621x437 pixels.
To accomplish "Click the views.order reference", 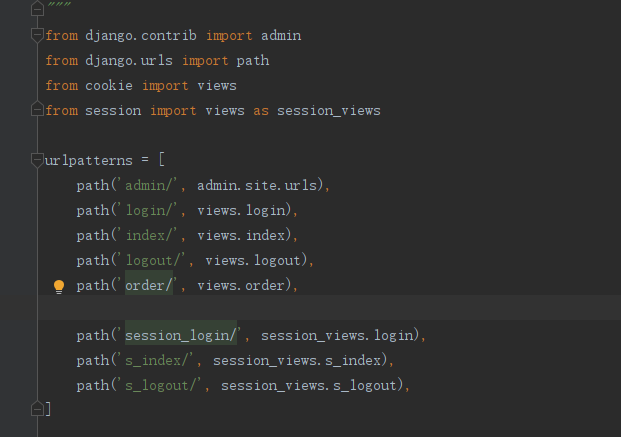I will coord(244,286).
